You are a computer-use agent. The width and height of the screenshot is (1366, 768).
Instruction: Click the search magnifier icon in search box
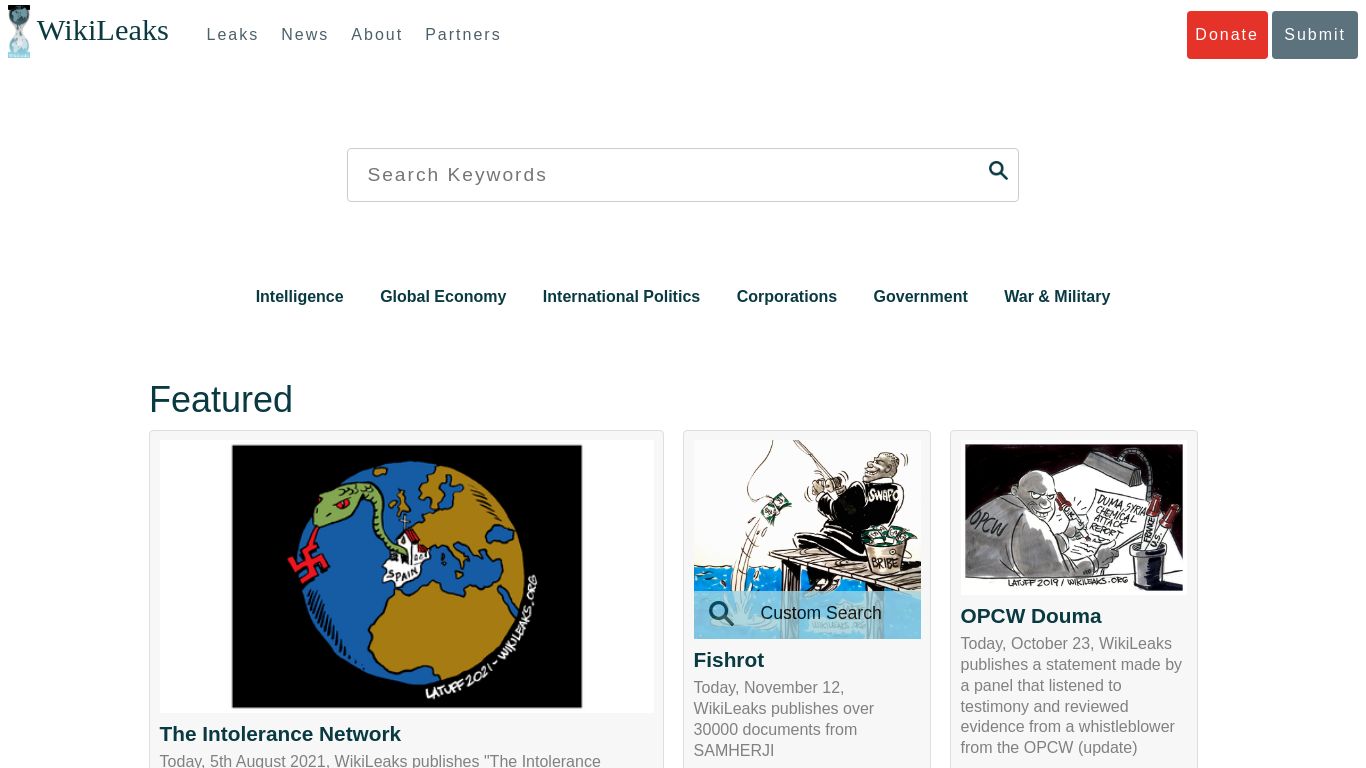point(998,171)
